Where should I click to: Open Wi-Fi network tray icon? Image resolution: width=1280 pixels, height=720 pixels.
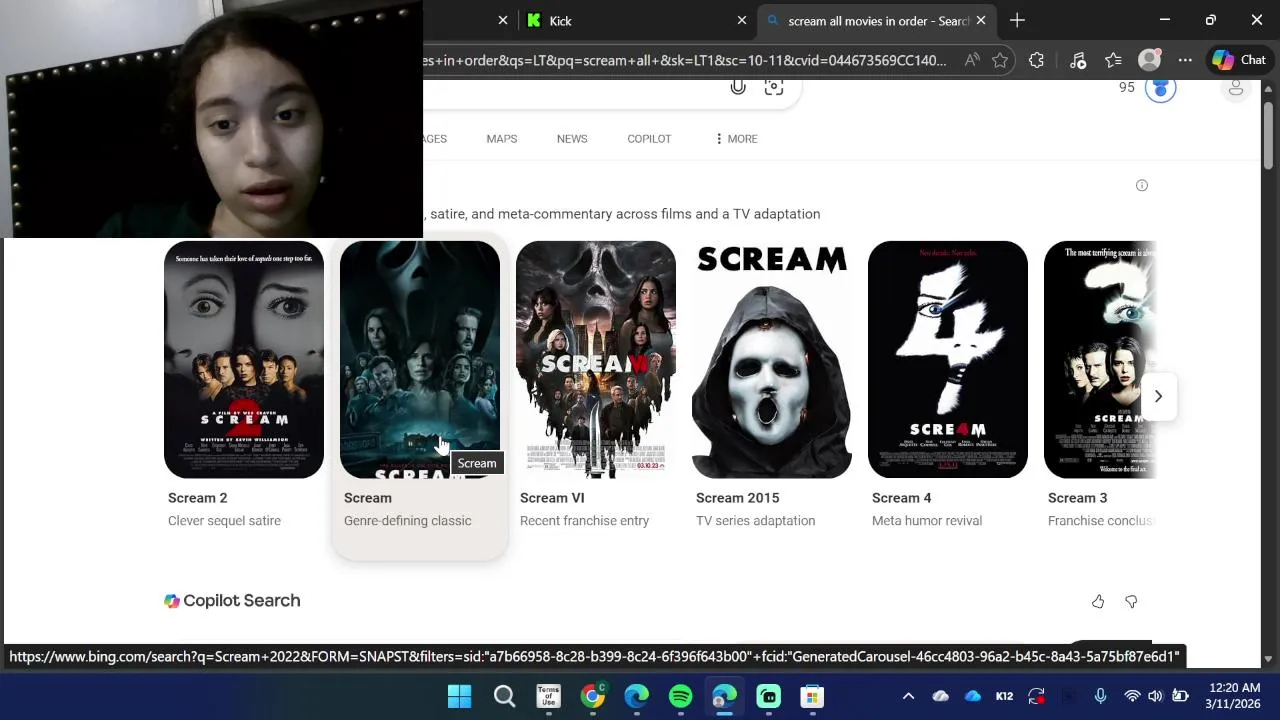coord(1132,696)
